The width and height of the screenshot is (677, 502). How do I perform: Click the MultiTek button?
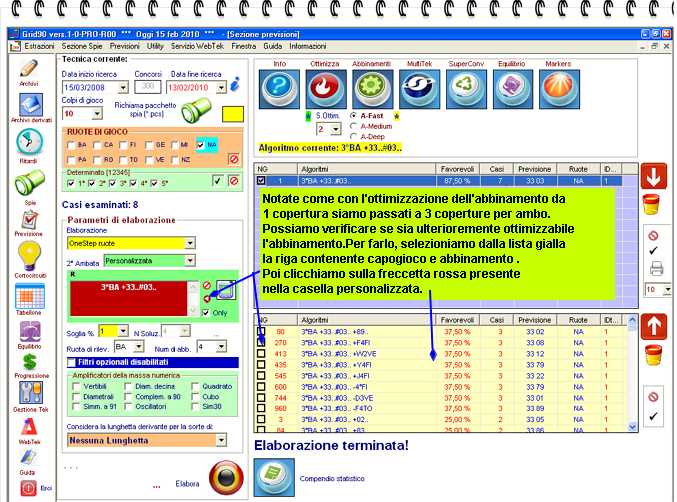click(419, 89)
